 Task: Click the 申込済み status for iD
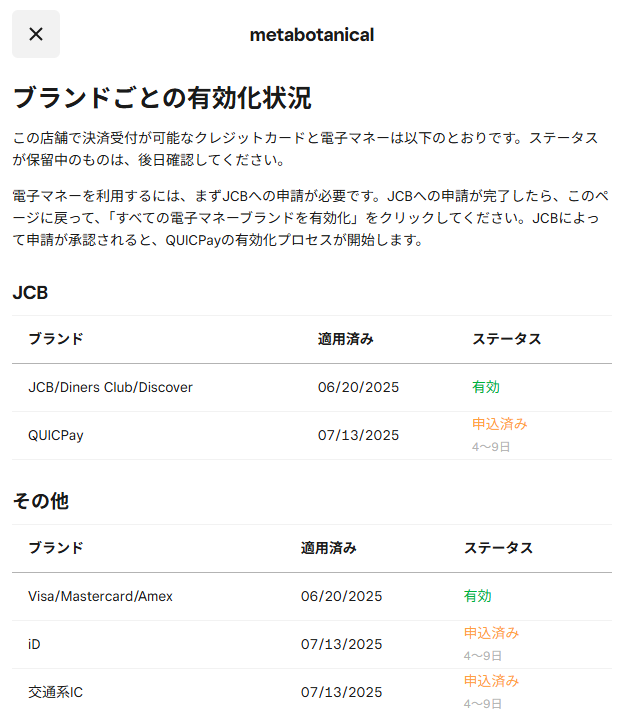point(491,633)
